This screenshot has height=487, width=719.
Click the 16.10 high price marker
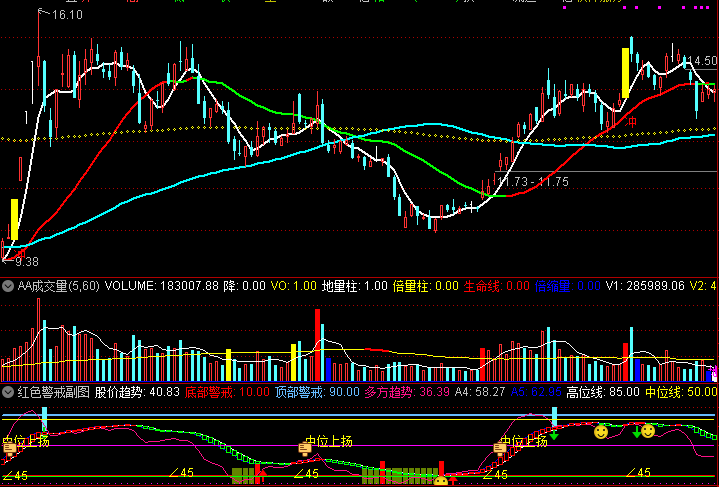[x=67, y=15]
